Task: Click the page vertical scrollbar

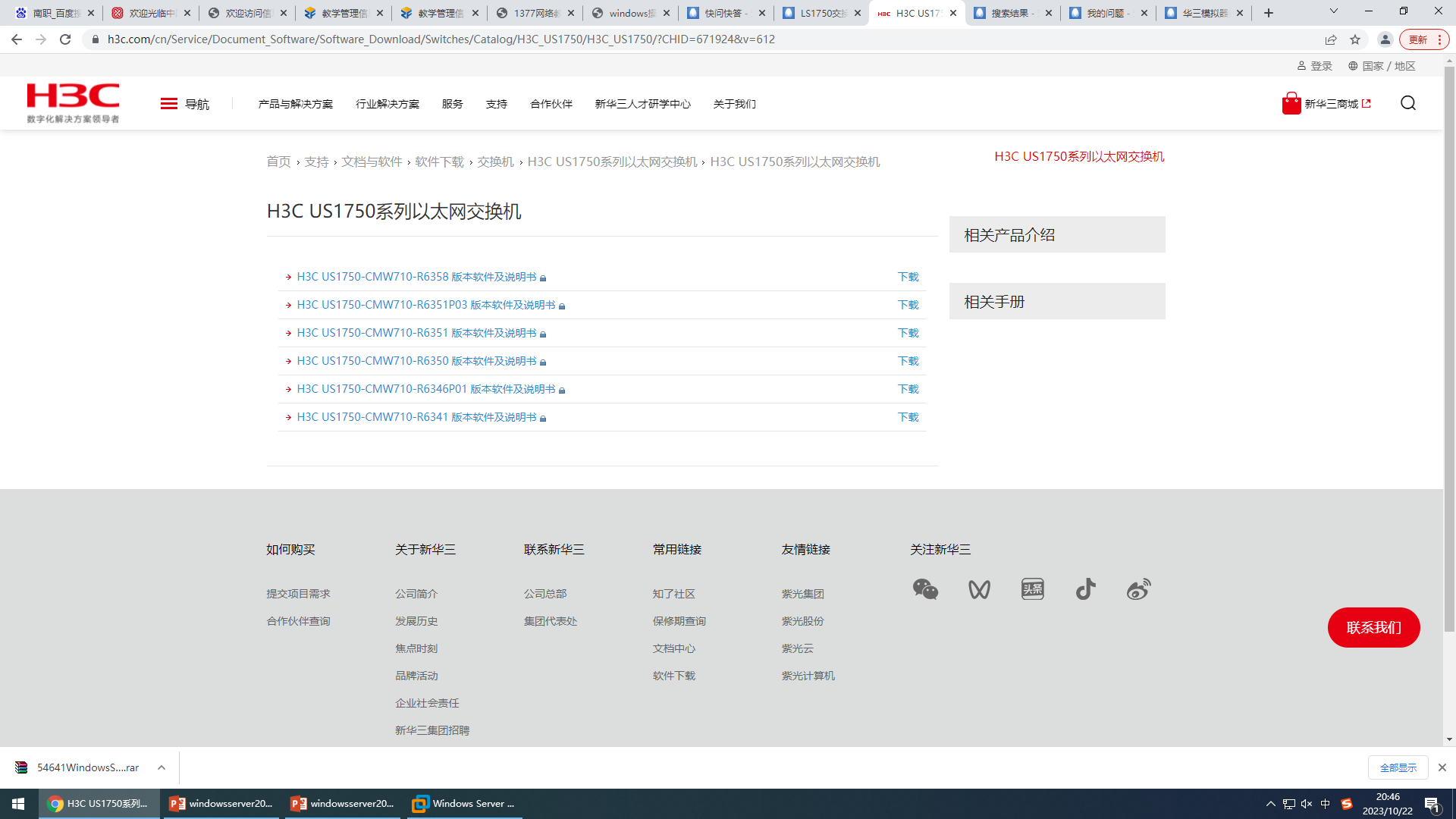Action: (1449, 349)
